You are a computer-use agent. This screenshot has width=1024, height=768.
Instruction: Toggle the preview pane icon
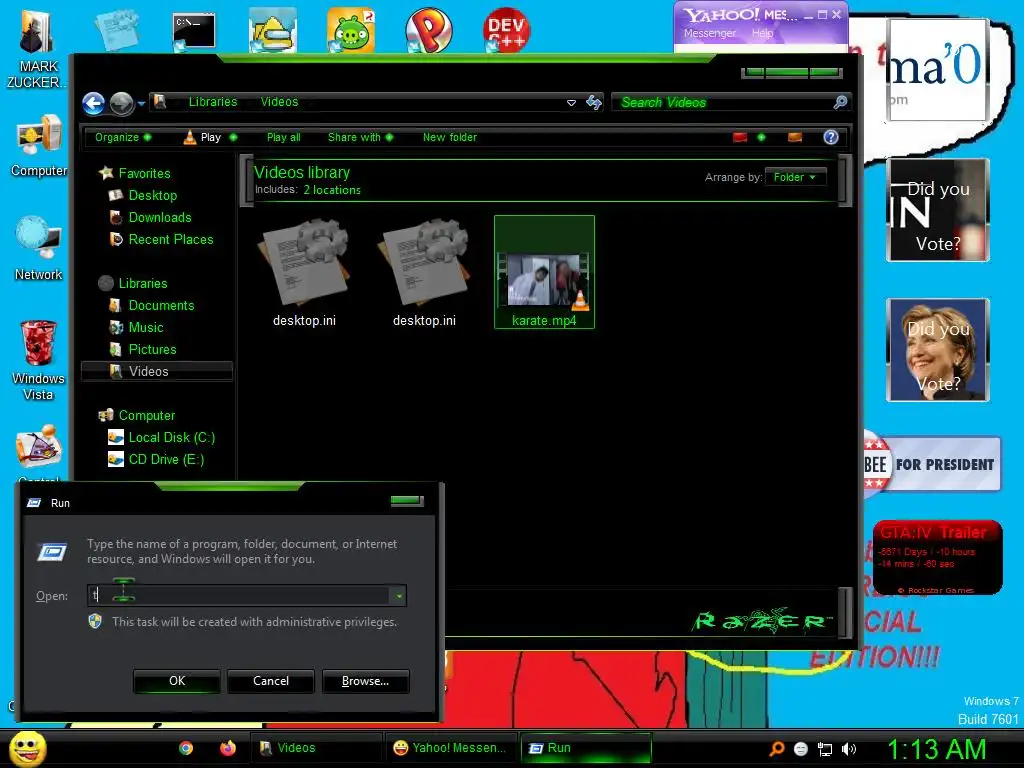coord(795,137)
